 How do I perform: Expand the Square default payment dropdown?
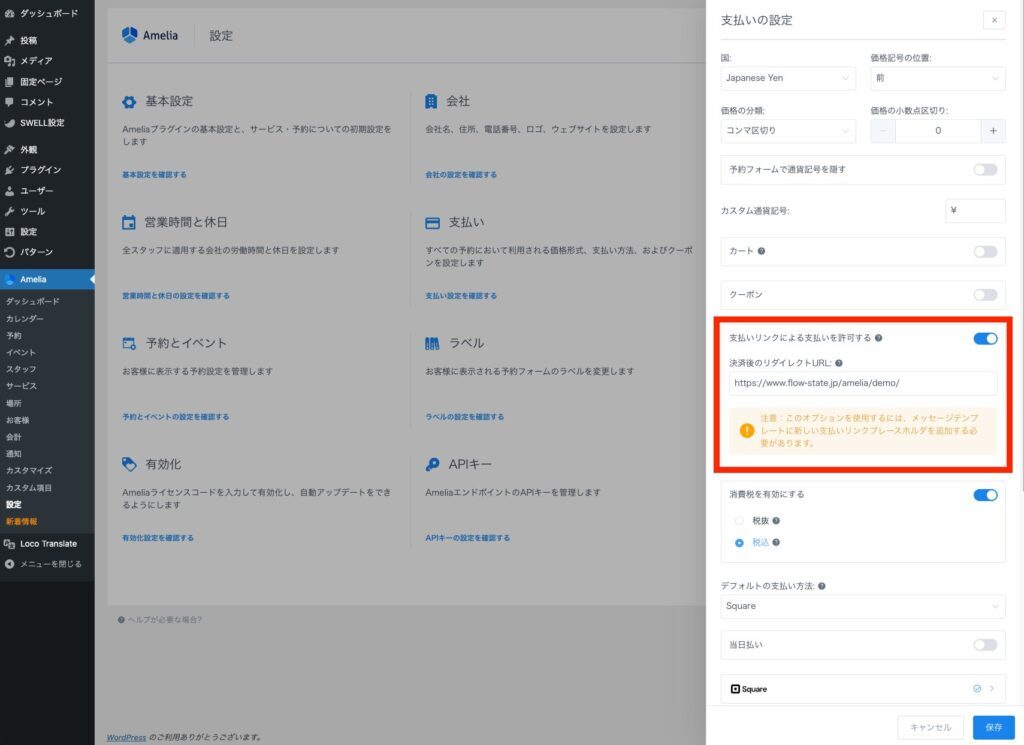pyautogui.click(x=862, y=606)
